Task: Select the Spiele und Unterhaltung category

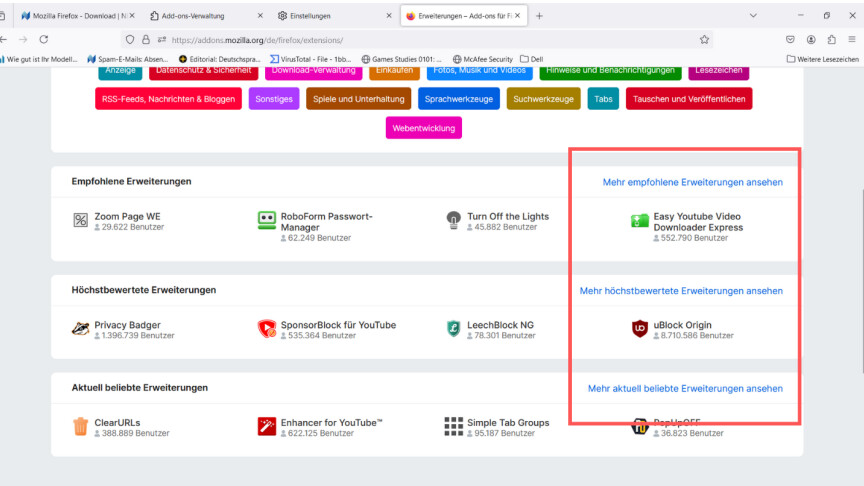Action: (x=359, y=99)
